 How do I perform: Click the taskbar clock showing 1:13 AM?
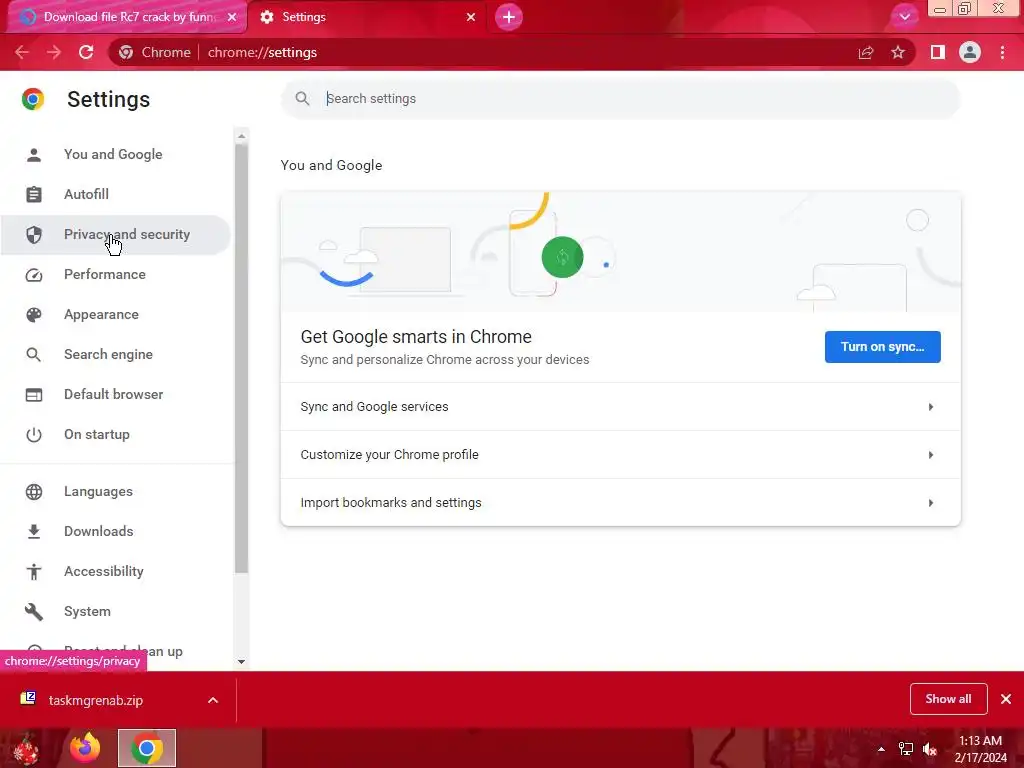980,749
